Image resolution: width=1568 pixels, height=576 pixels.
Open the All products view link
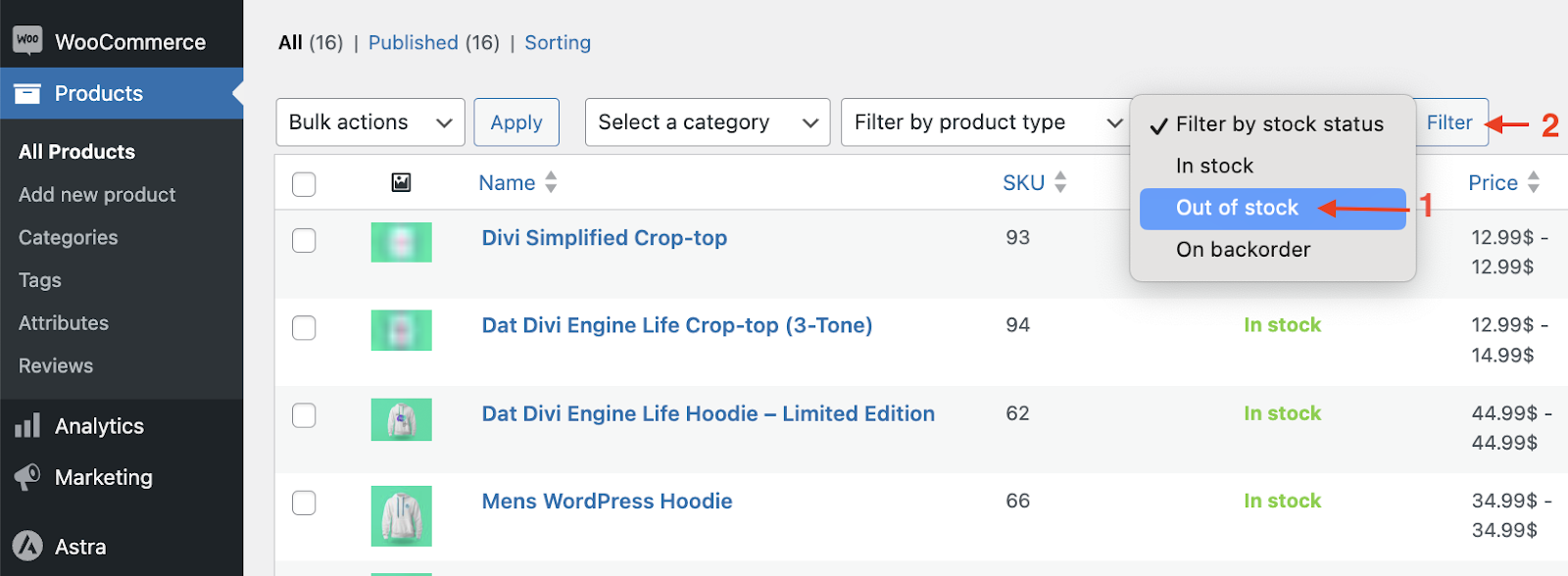tap(290, 43)
